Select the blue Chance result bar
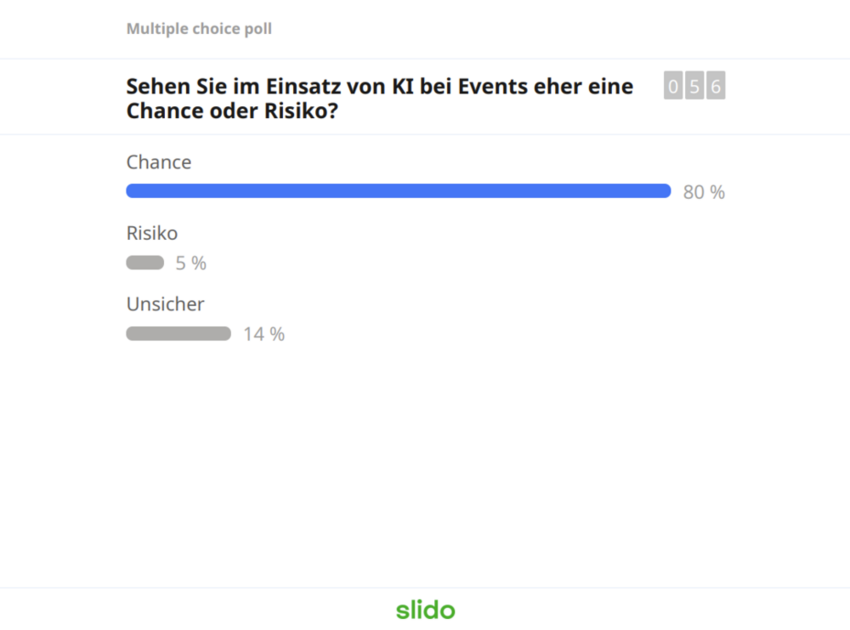850x630 pixels. [x=398, y=190]
